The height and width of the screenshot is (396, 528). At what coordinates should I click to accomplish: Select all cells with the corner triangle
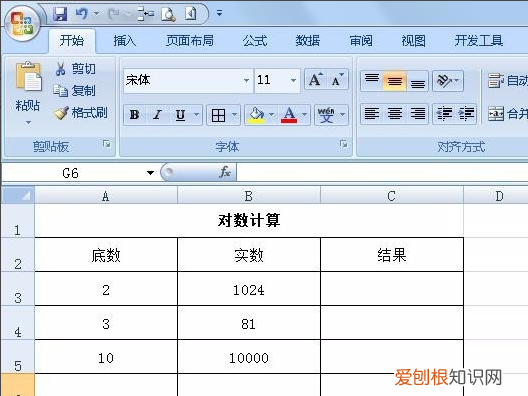(x=18, y=195)
